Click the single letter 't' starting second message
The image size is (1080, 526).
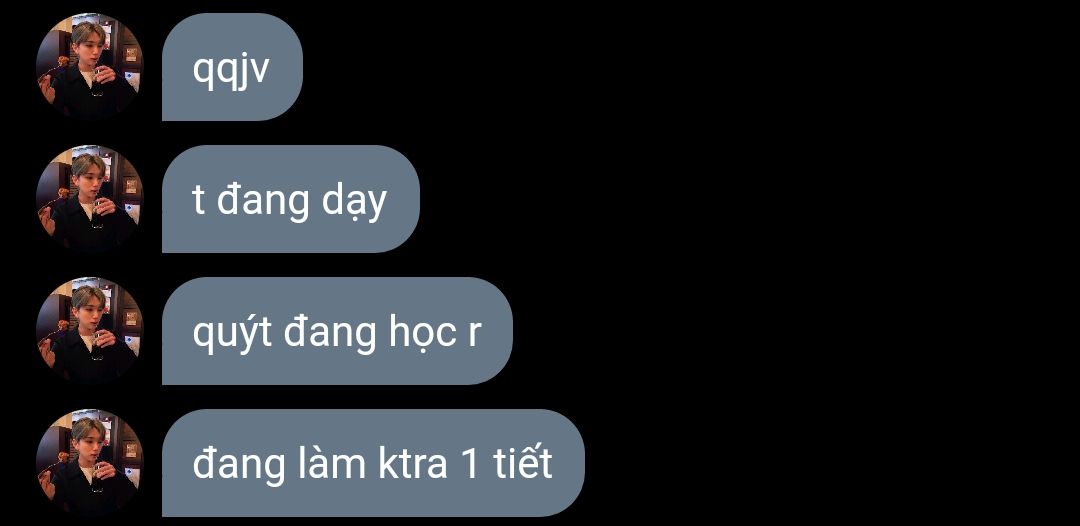point(198,201)
